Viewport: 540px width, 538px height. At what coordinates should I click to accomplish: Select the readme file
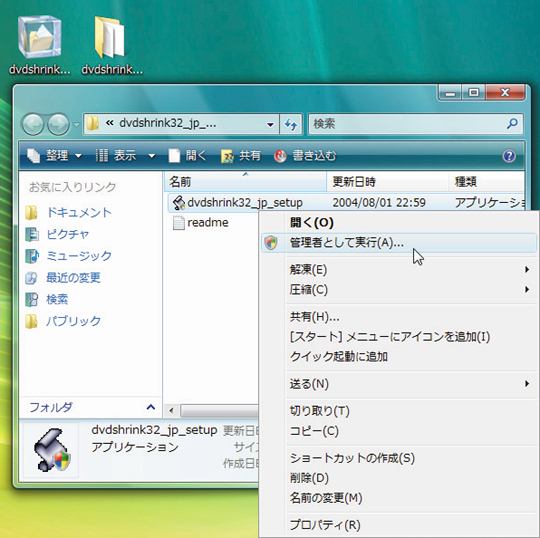200,223
